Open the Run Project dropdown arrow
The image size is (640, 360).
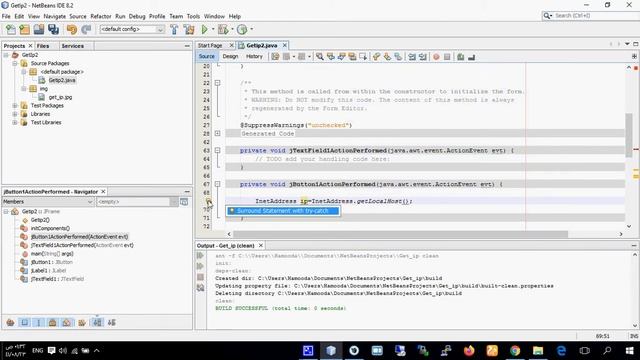pyautogui.click(x=213, y=29)
